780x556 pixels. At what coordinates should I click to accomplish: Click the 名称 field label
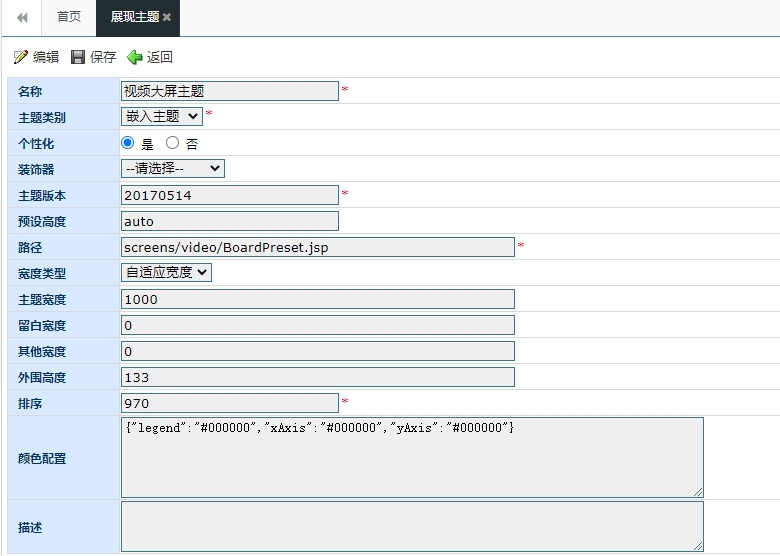(x=30, y=92)
